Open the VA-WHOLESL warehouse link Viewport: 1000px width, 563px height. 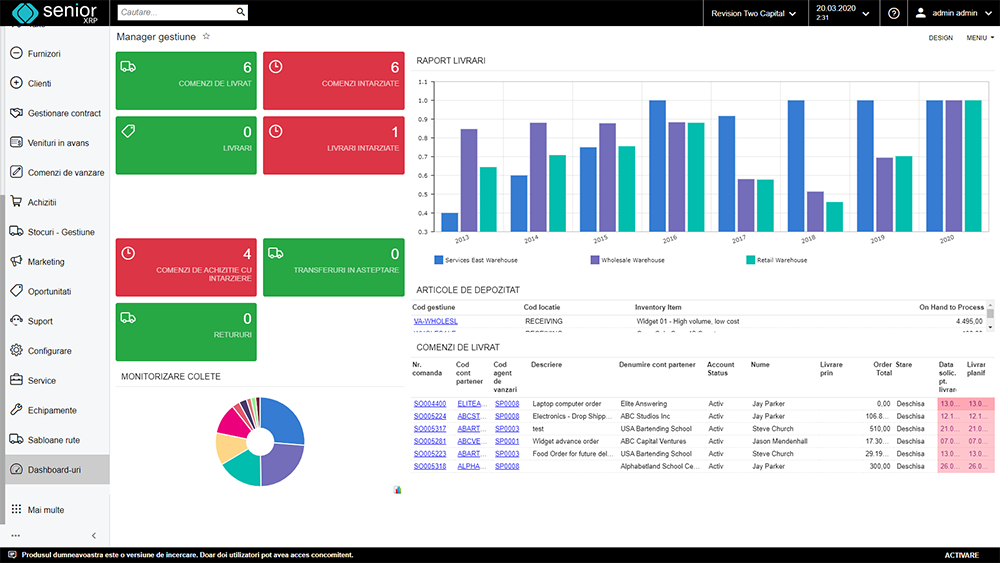tap(436, 321)
